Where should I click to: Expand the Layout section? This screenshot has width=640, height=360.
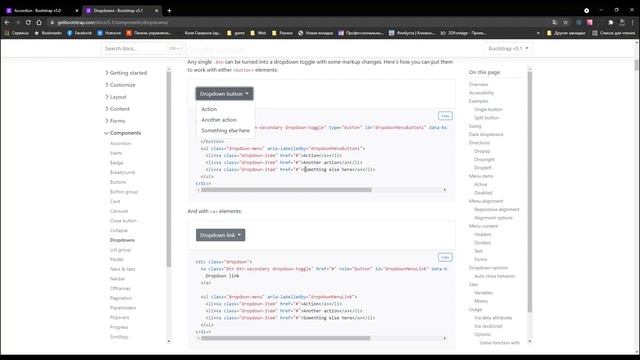[x=116, y=97]
